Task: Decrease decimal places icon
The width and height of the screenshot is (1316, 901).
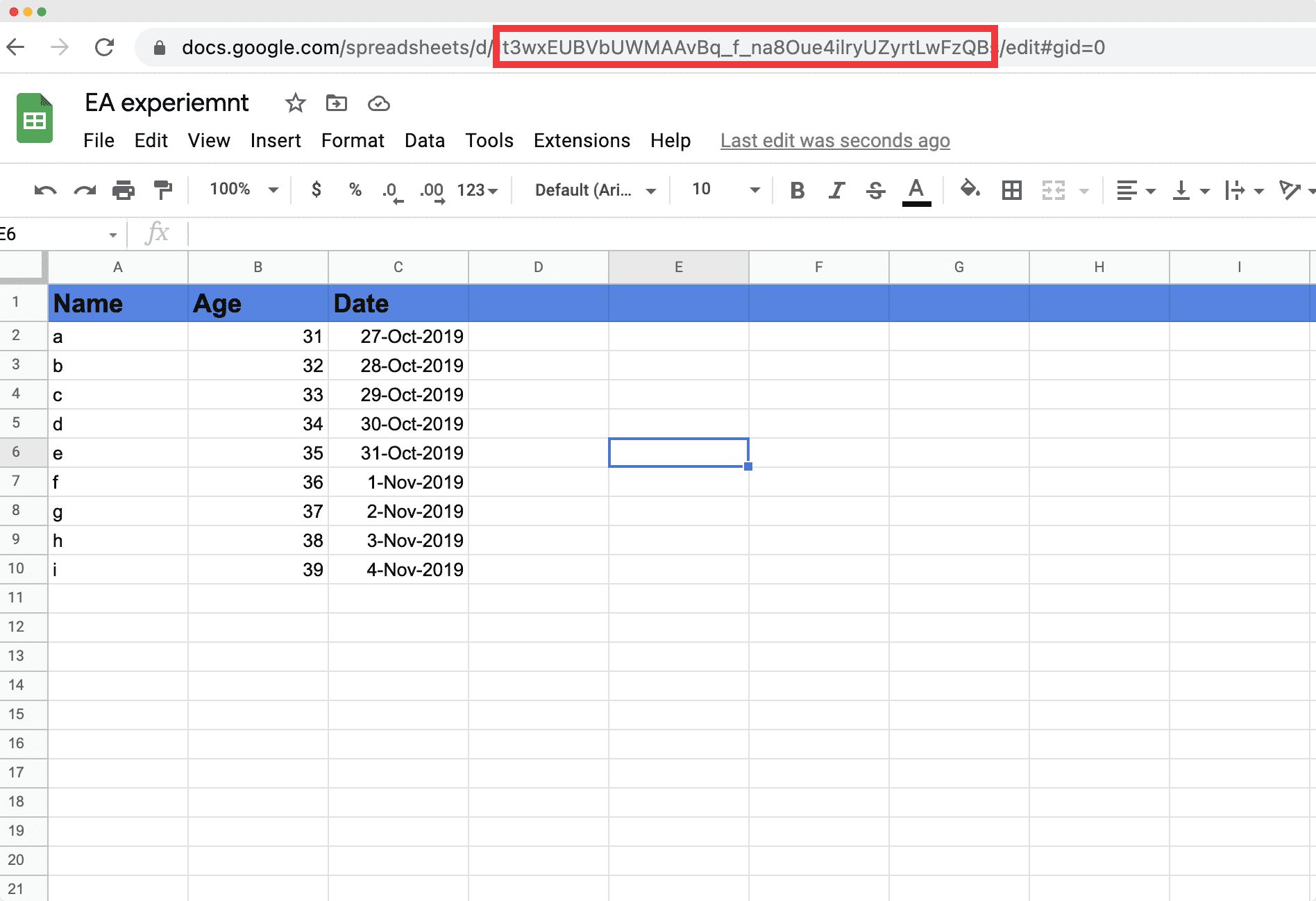Action: pos(392,190)
